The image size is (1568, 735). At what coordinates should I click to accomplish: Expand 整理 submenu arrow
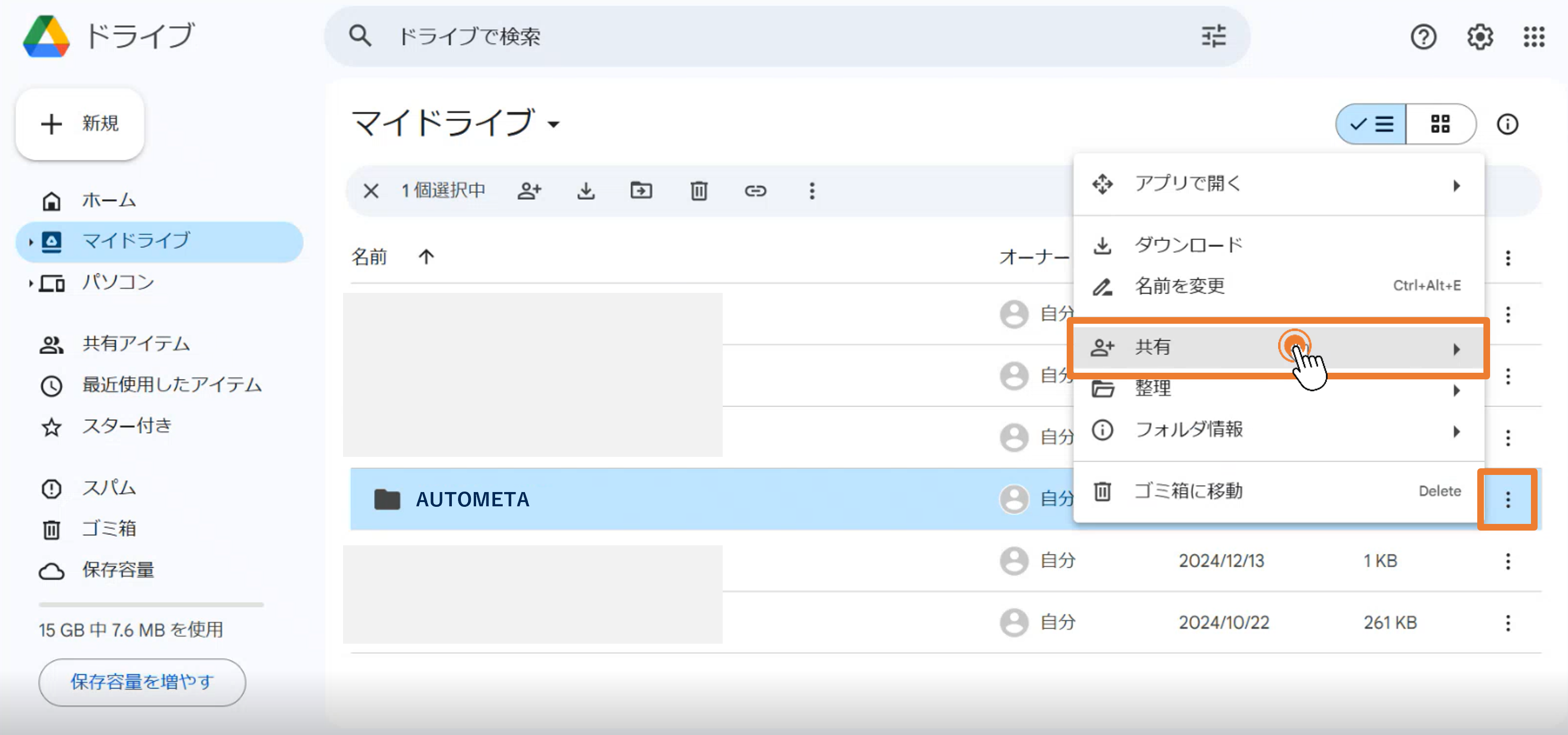click(x=1456, y=390)
